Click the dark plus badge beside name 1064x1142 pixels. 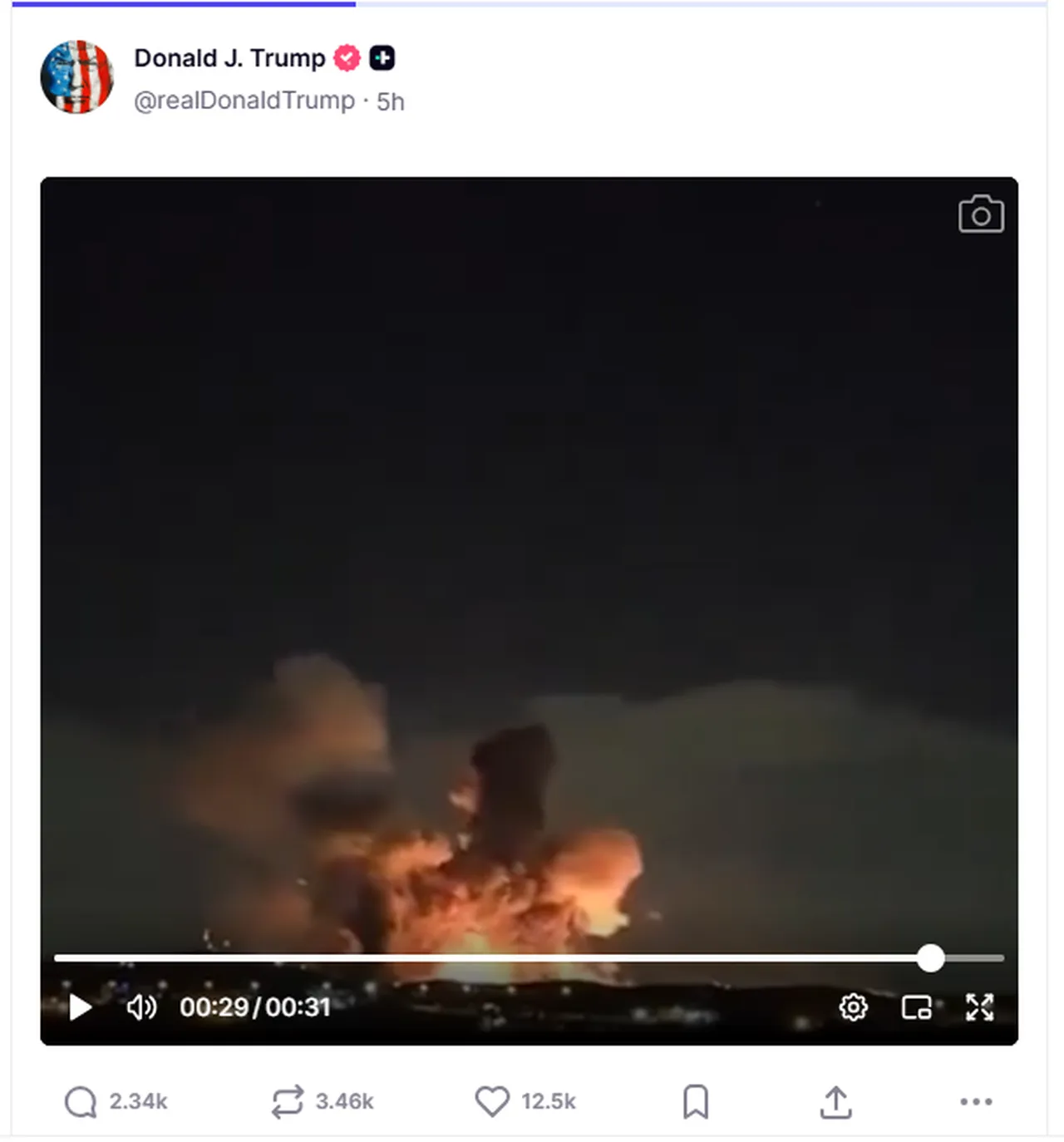click(x=382, y=58)
